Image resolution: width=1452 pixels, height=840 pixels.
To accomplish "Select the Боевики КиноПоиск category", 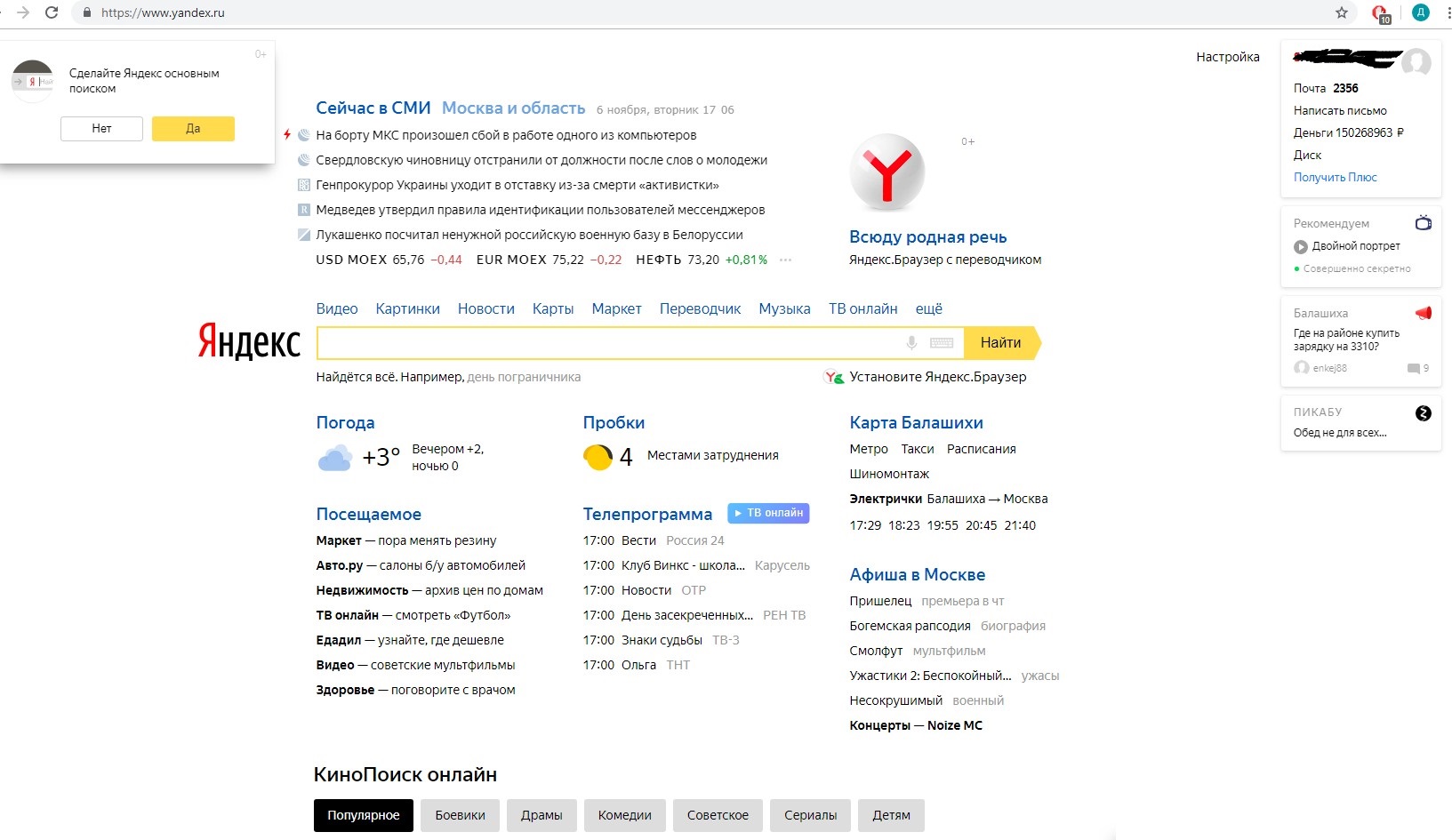I will tap(461, 815).
